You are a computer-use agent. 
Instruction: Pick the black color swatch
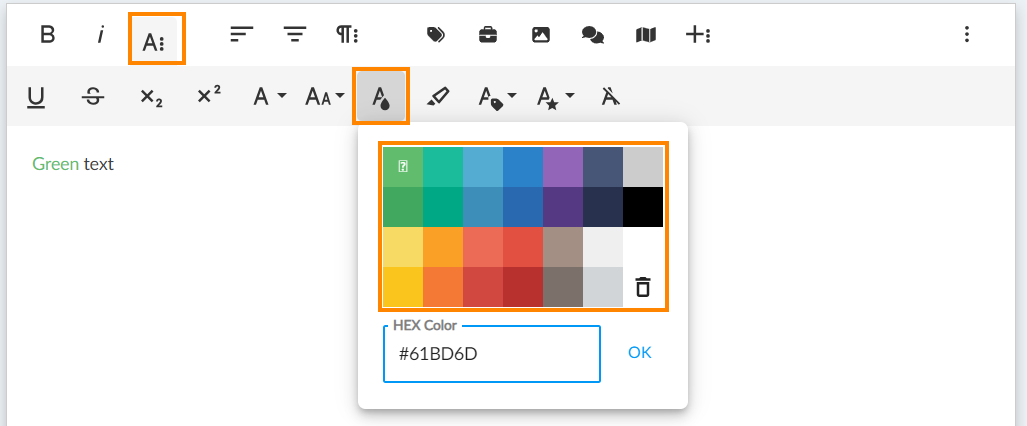tap(643, 207)
